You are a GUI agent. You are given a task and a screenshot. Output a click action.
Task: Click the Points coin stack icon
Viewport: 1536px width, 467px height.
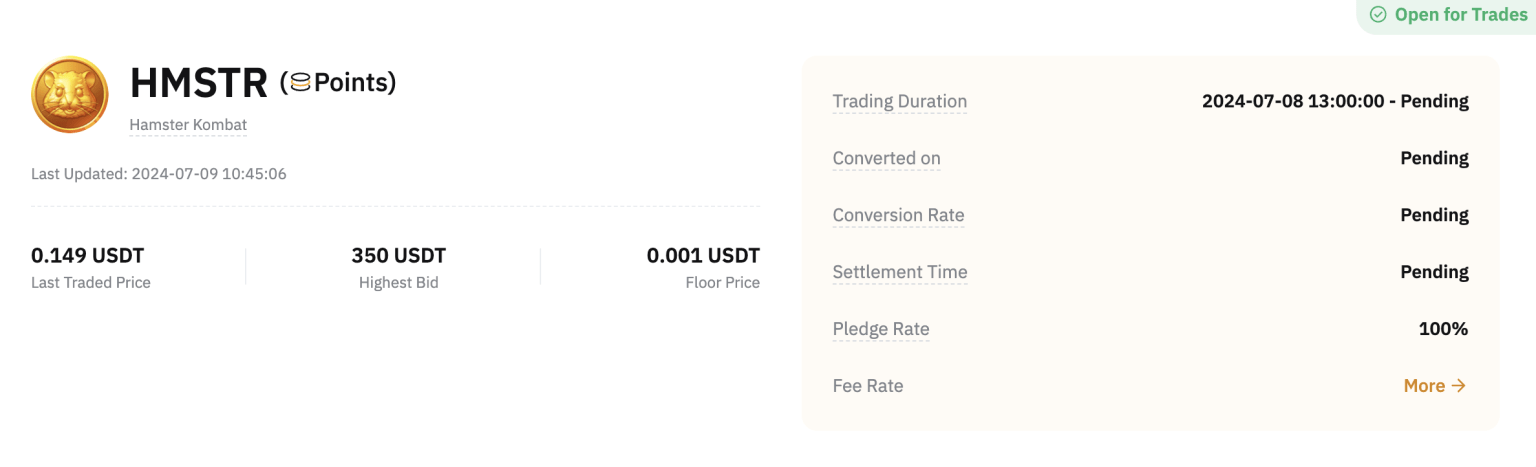pos(300,83)
